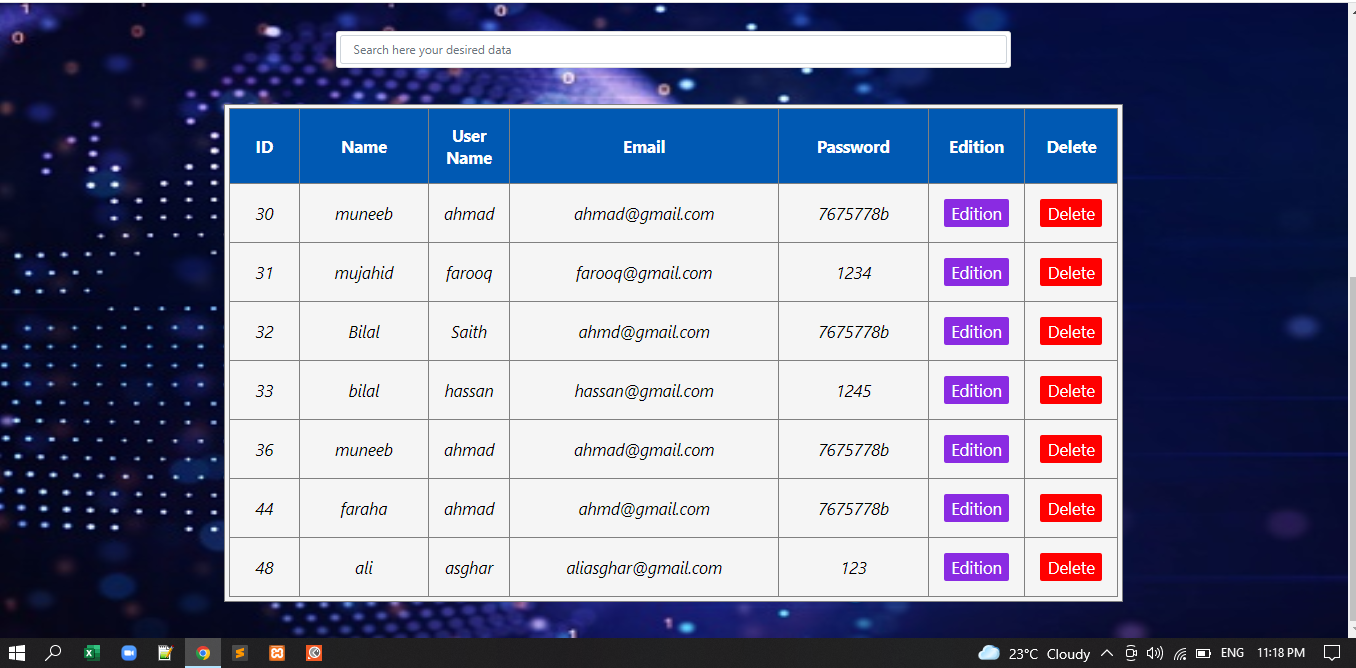
Task: Open Excel from the taskbar
Action: [91, 653]
